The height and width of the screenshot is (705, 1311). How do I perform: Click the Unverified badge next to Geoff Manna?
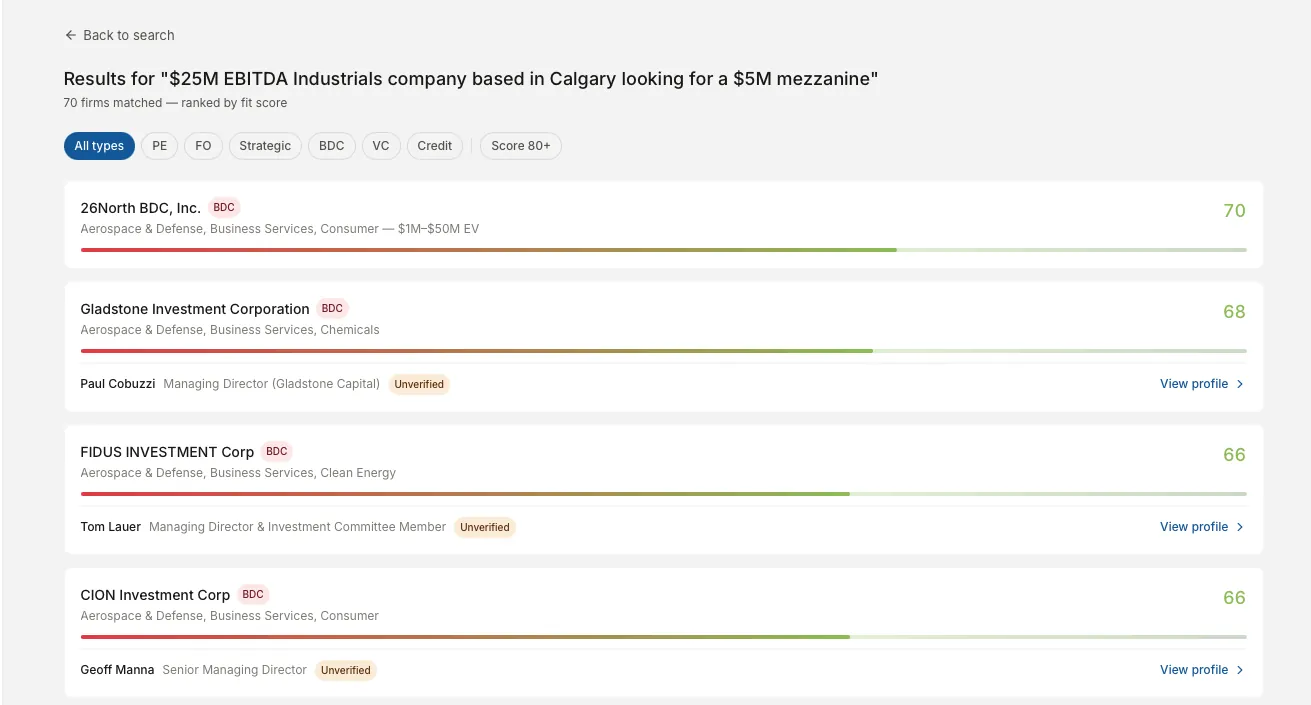346,669
